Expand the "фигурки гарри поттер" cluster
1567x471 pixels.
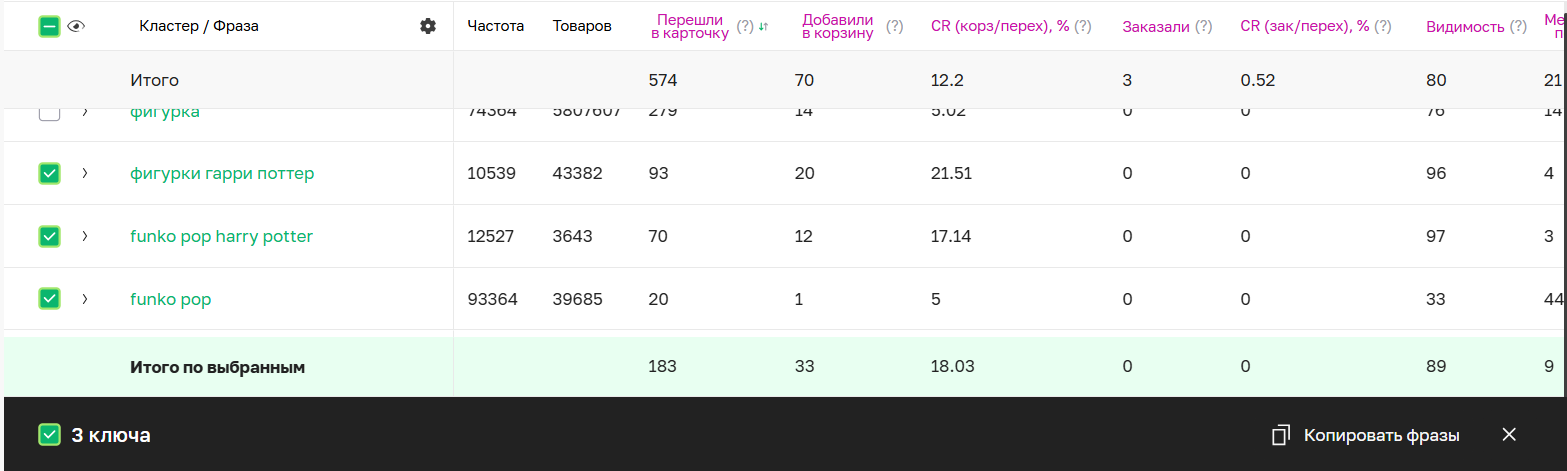(85, 174)
